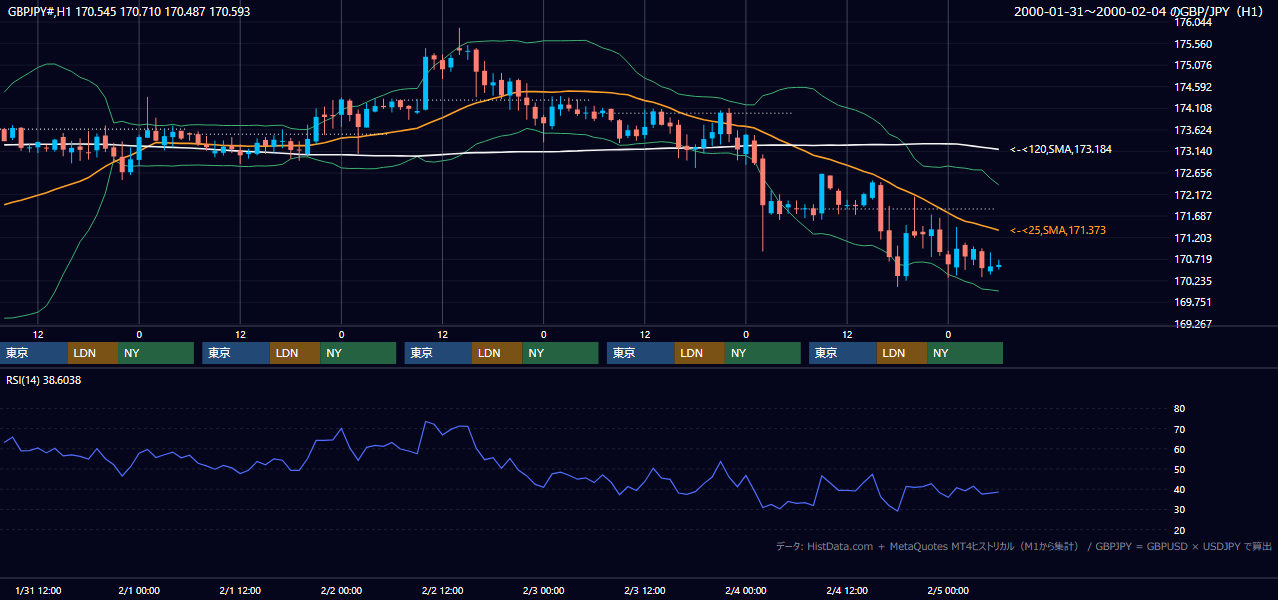The height and width of the screenshot is (600, 1278).
Task: Click RSI scale level 80
Action: click(1180, 409)
